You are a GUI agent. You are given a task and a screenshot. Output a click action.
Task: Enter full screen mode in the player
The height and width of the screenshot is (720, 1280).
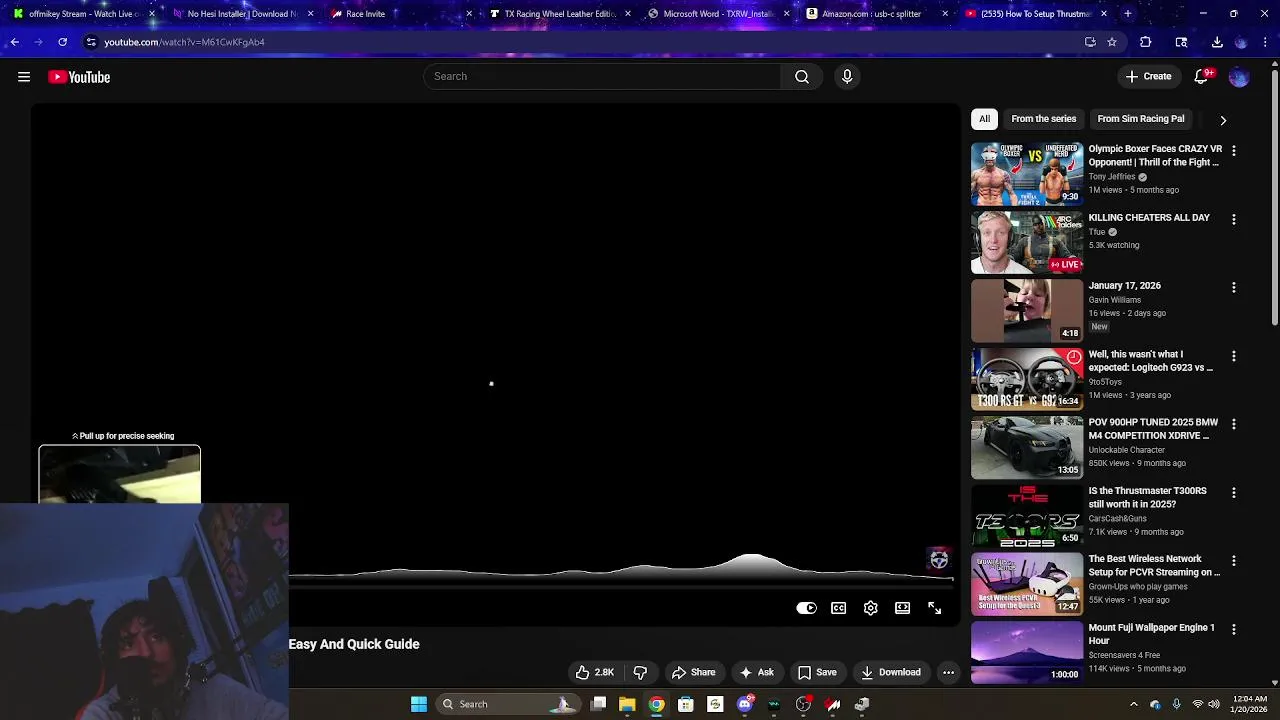(935, 608)
